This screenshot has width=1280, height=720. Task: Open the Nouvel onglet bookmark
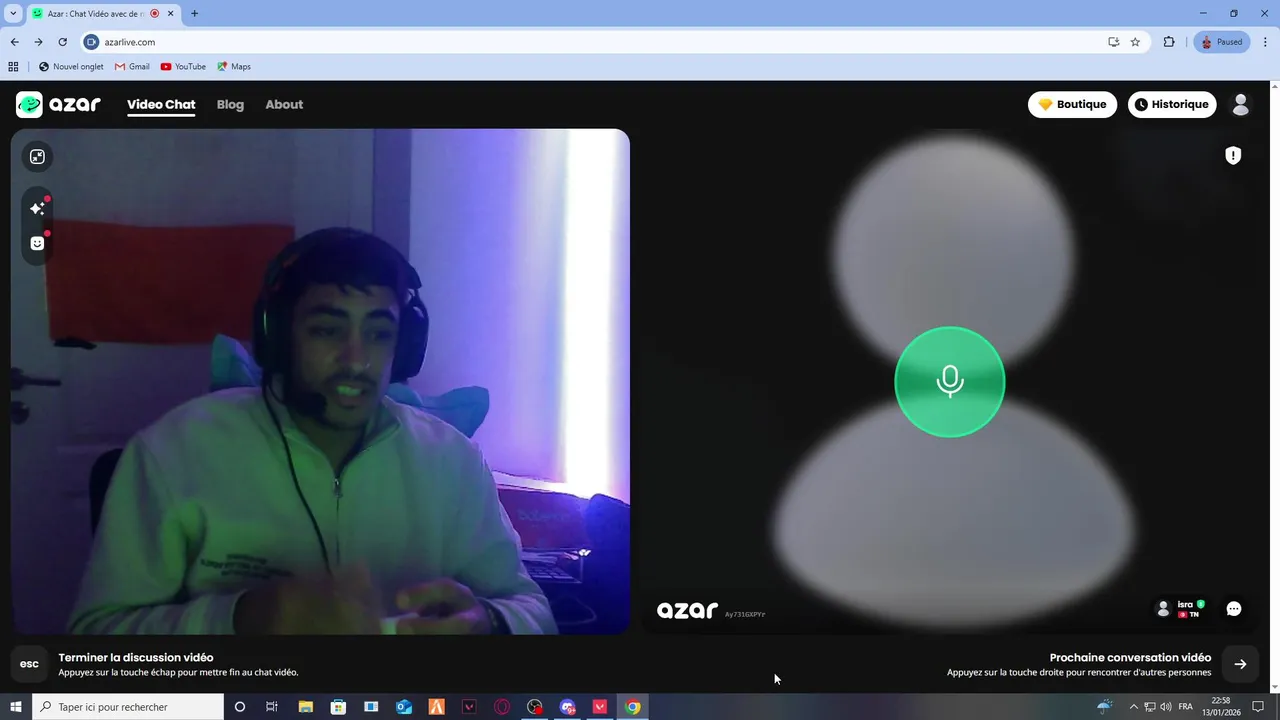pyautogui.click(x=71, y=67)
